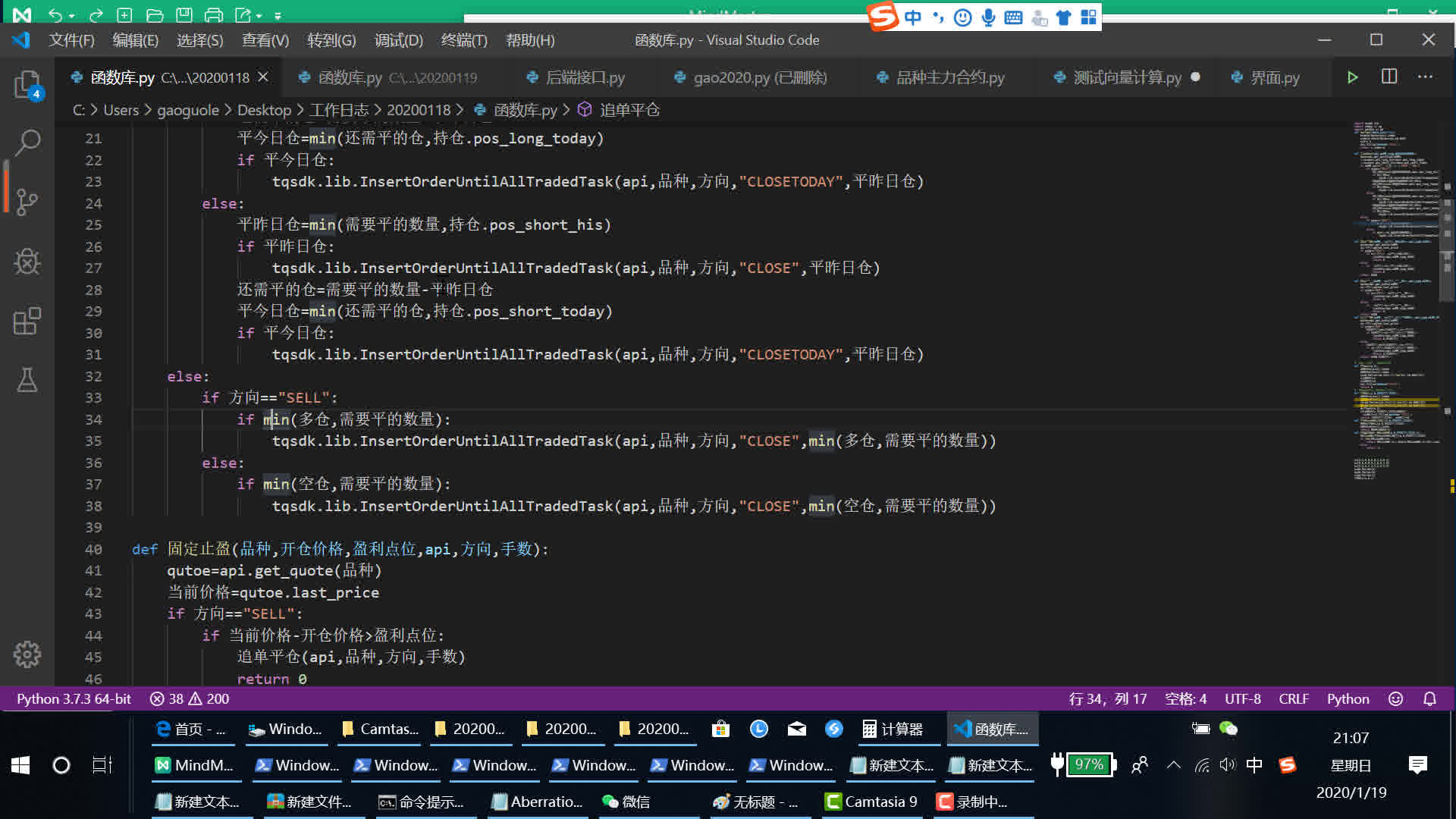Expand the 函数库.py breadcrumb segment
The image size is (1456, 819).
516,110
